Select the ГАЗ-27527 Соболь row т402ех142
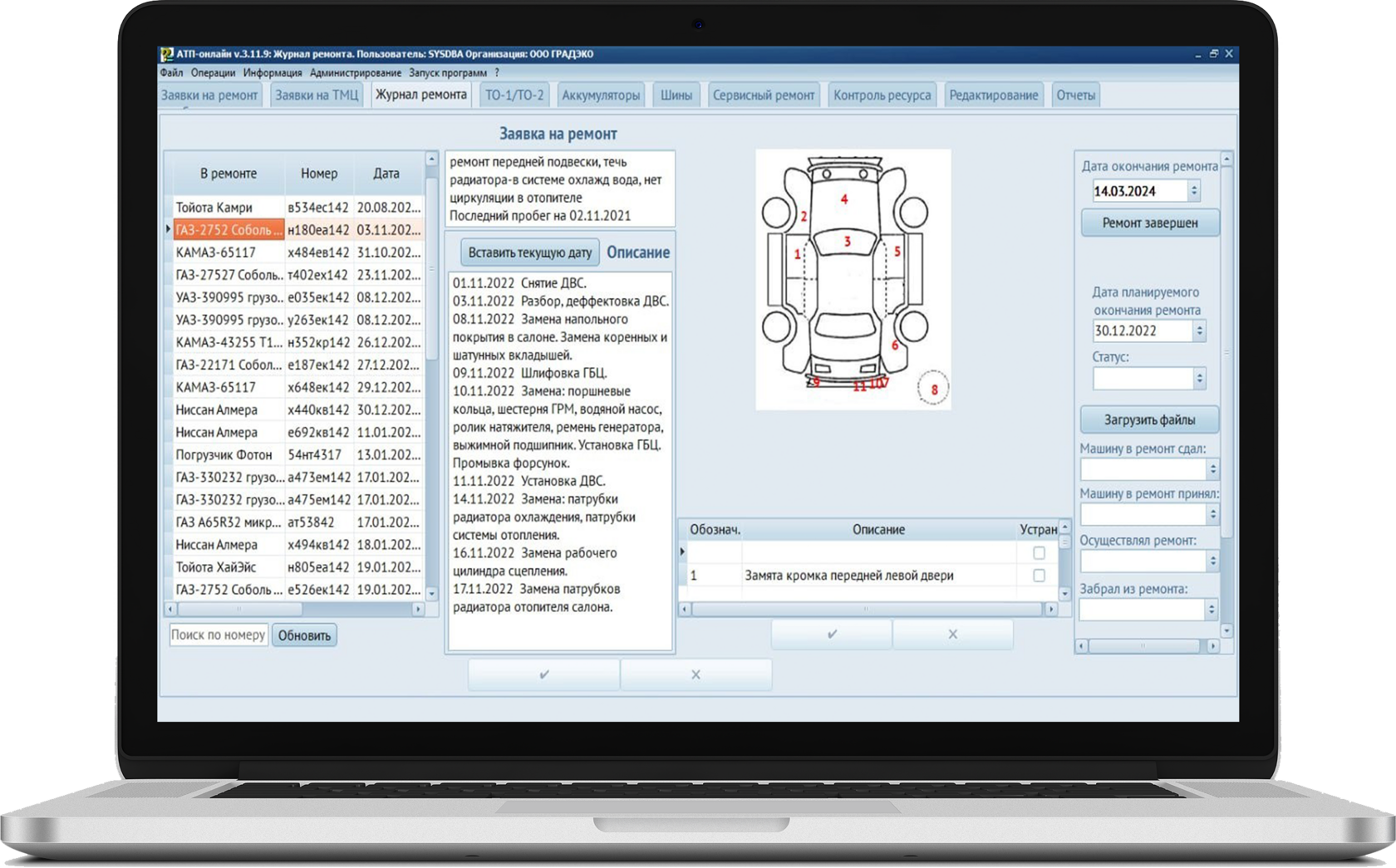Screen dimensions: 1396x868 coord(298,274)
